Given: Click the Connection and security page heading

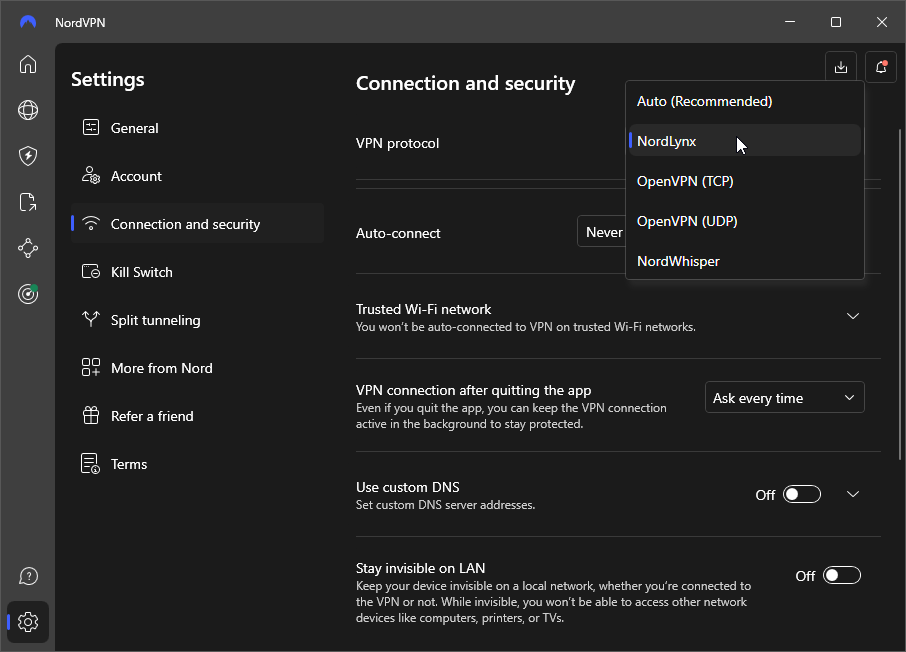Looking at the screenshot, I should point(465,83).
